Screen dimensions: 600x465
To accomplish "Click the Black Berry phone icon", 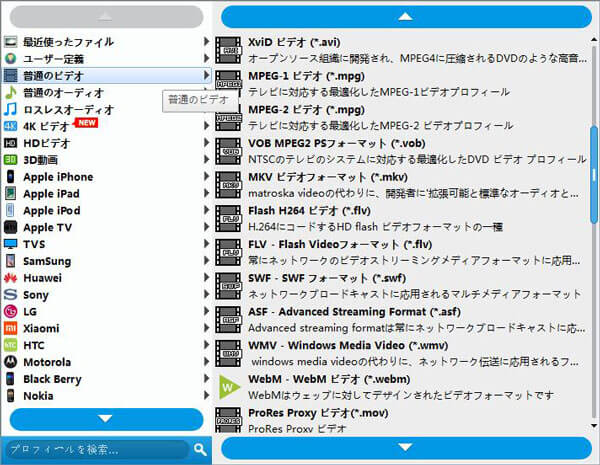I will (10, 379).
